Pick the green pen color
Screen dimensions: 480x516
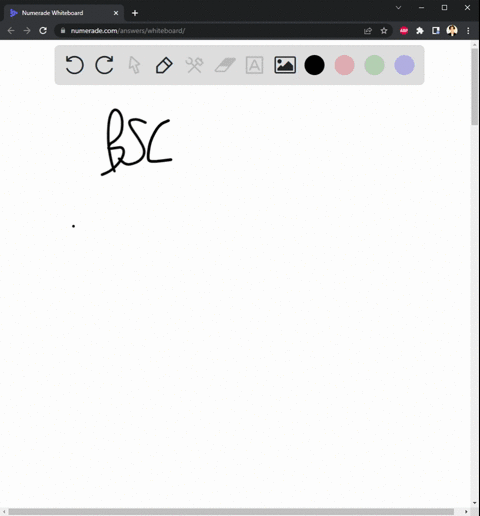click(x=374, y=65)
